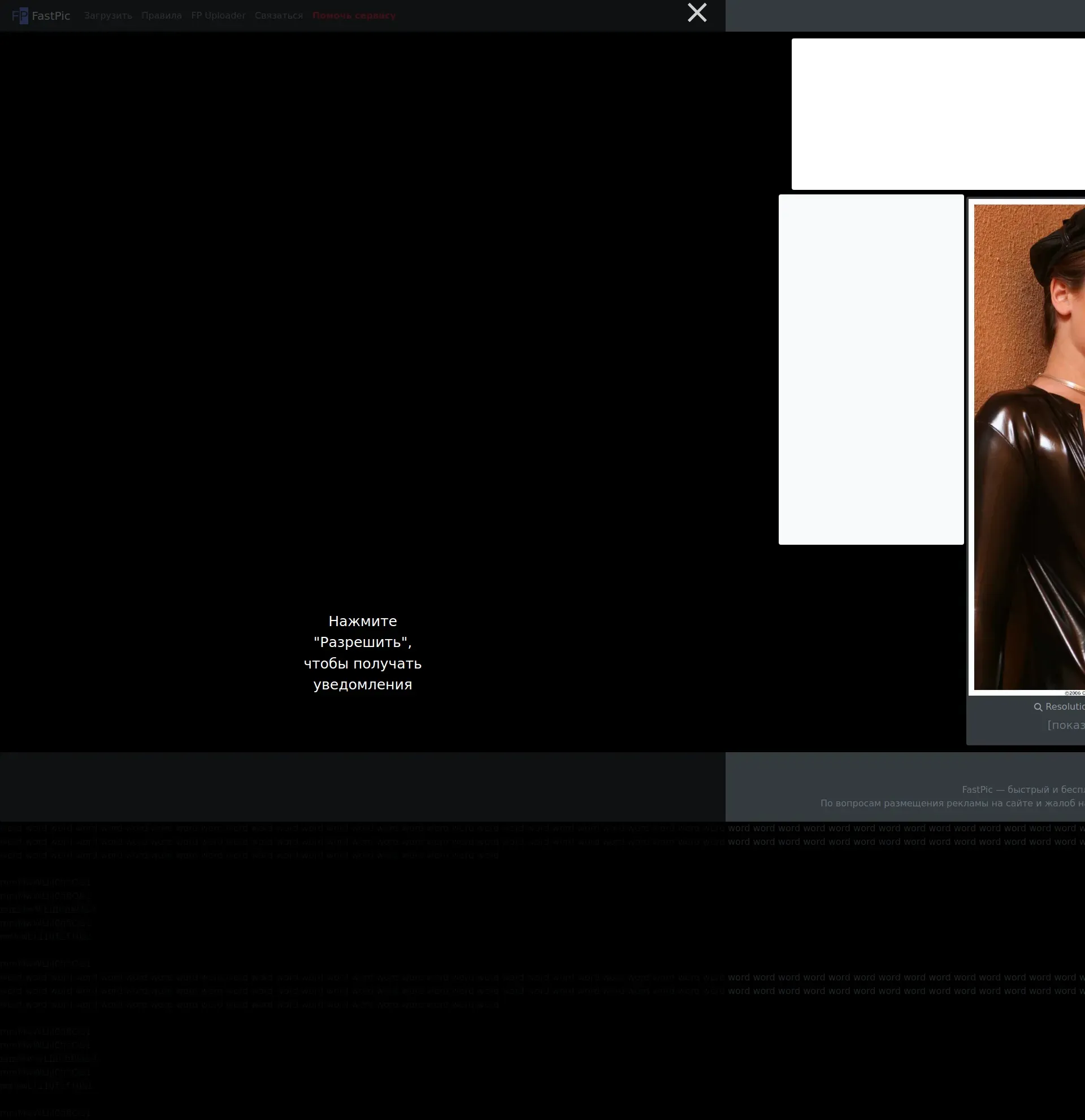The height and width of the screenshot is (1120, 1085).
Task: Click the FastPic site name in header
Action: (x=51, y=16)
